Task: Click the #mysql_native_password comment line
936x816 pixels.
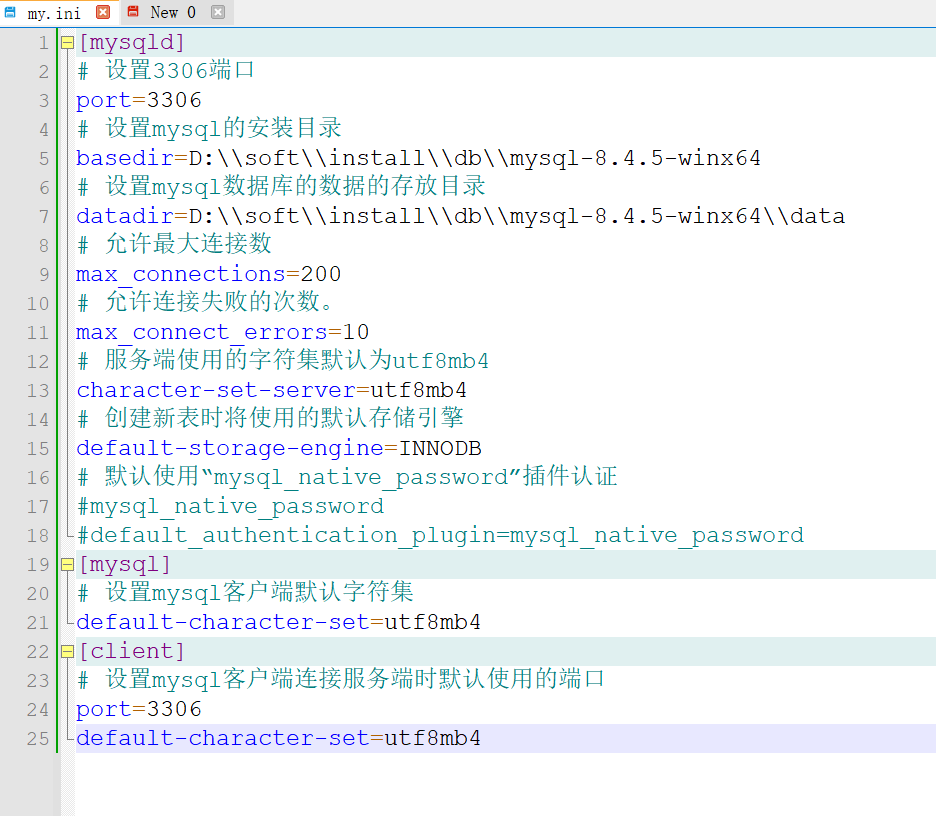Action: coord(230,506)
